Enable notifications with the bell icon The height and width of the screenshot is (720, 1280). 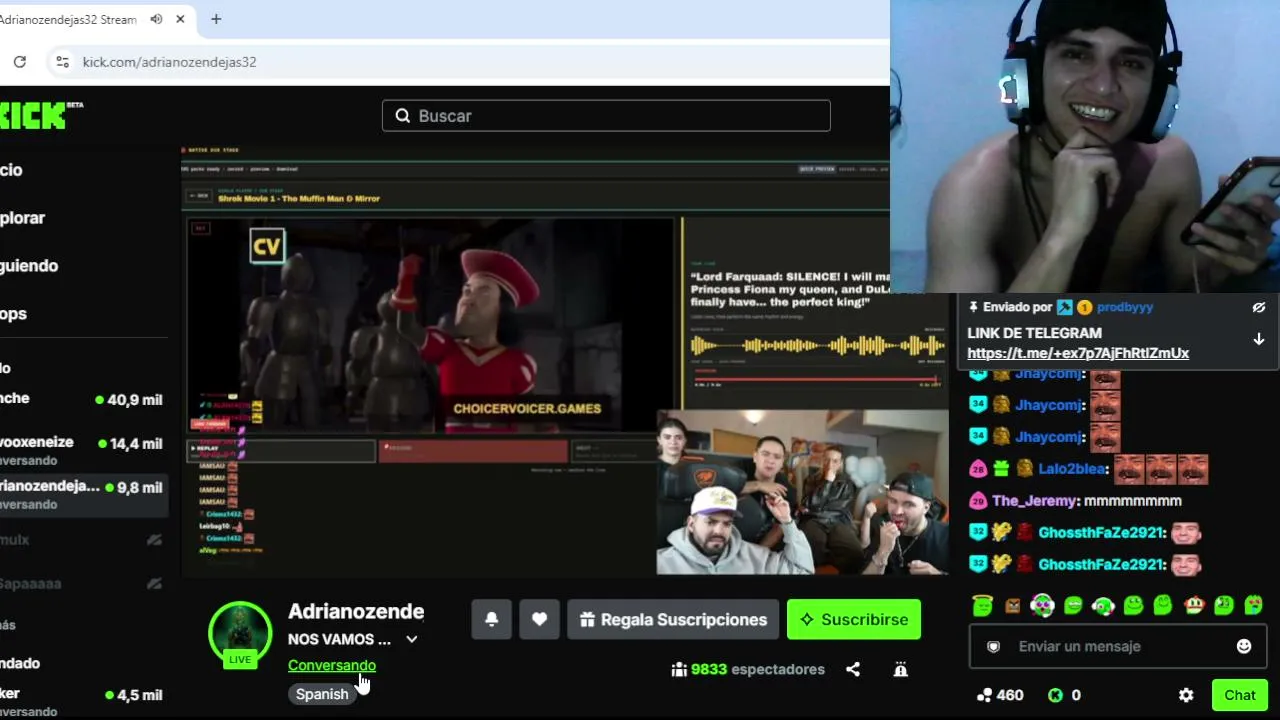pos(492,620)
